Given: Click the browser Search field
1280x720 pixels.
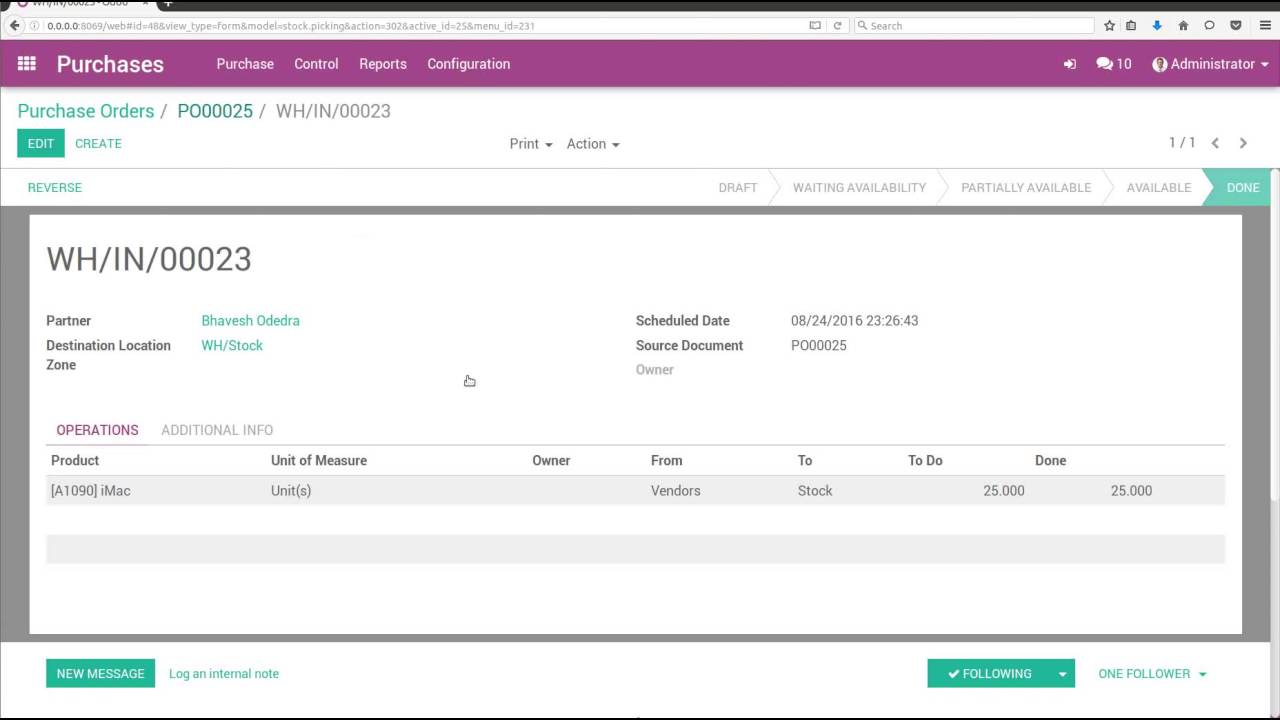Looking at the screenshot, I should 975,26.
